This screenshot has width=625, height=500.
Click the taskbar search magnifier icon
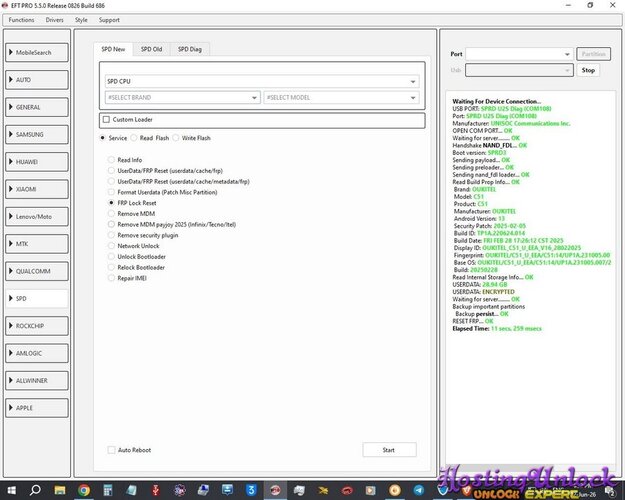35,490
